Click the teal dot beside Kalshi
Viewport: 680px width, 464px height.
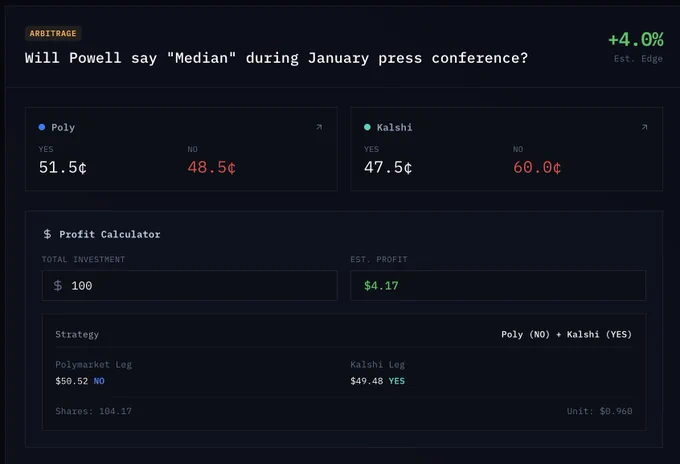point(367,127)
